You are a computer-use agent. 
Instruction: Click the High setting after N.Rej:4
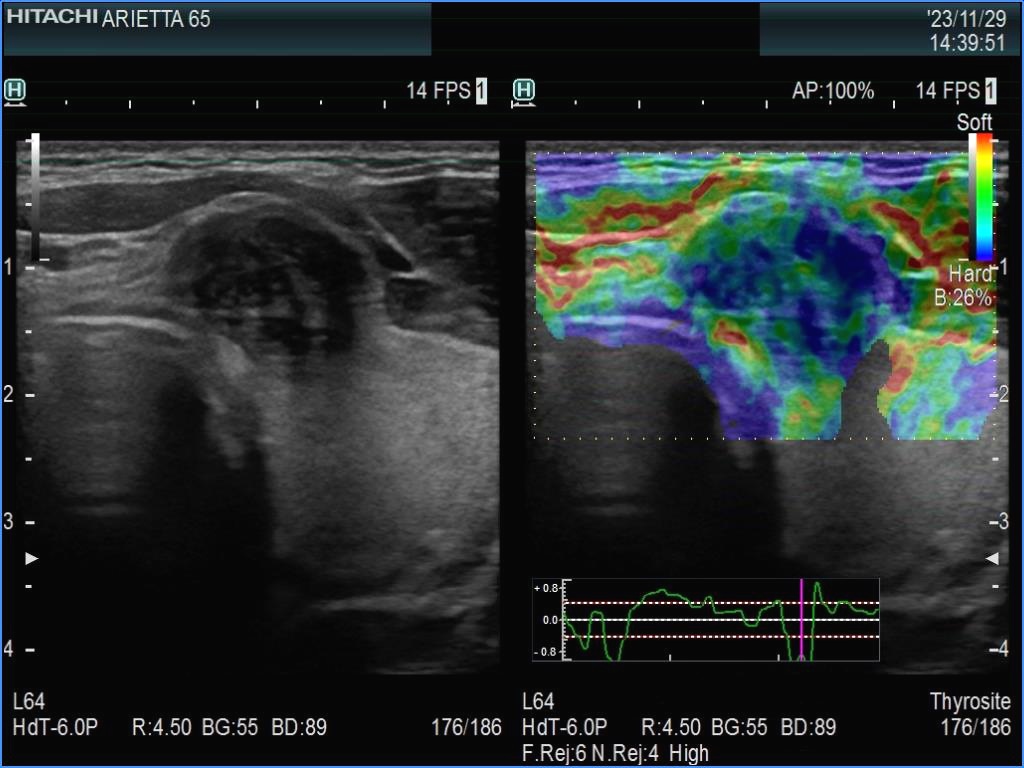689,754
